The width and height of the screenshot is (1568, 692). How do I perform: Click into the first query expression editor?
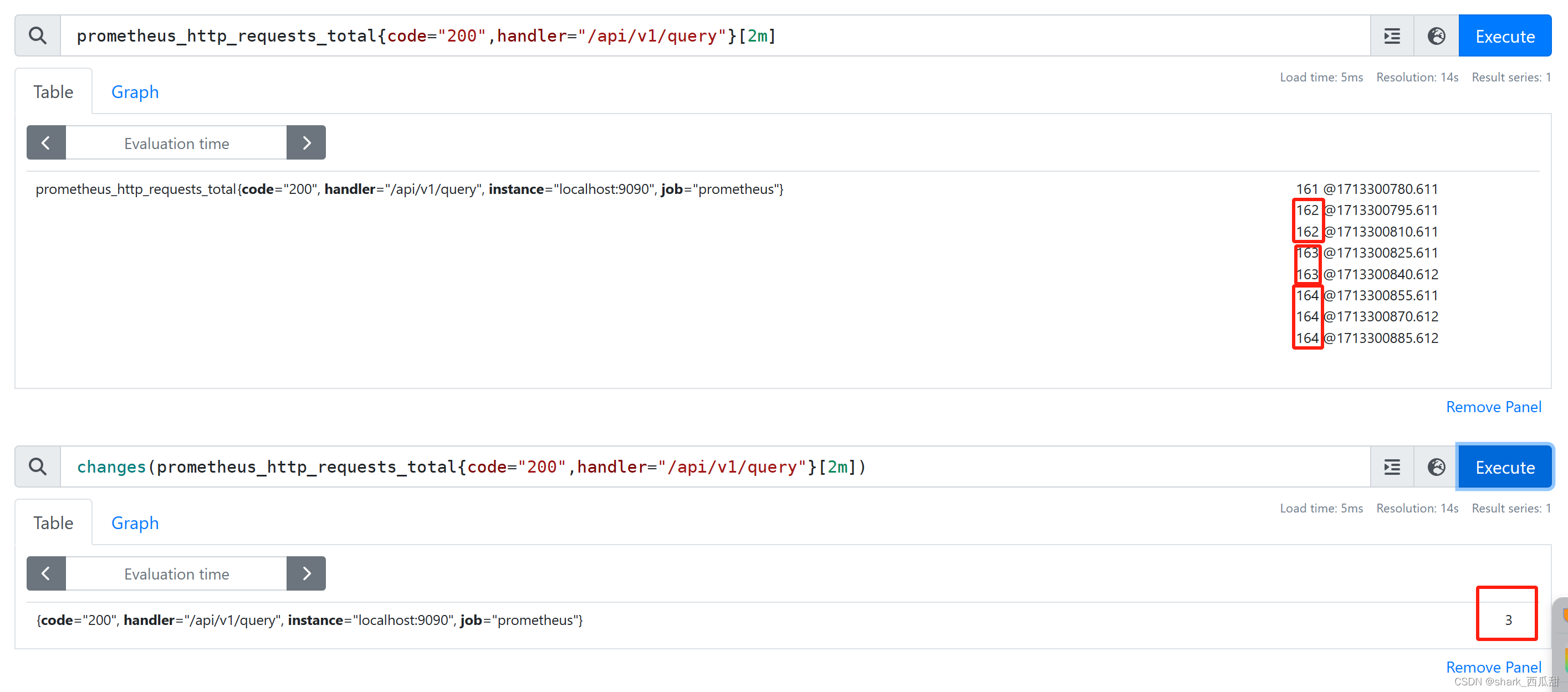[x=715, y=36]
